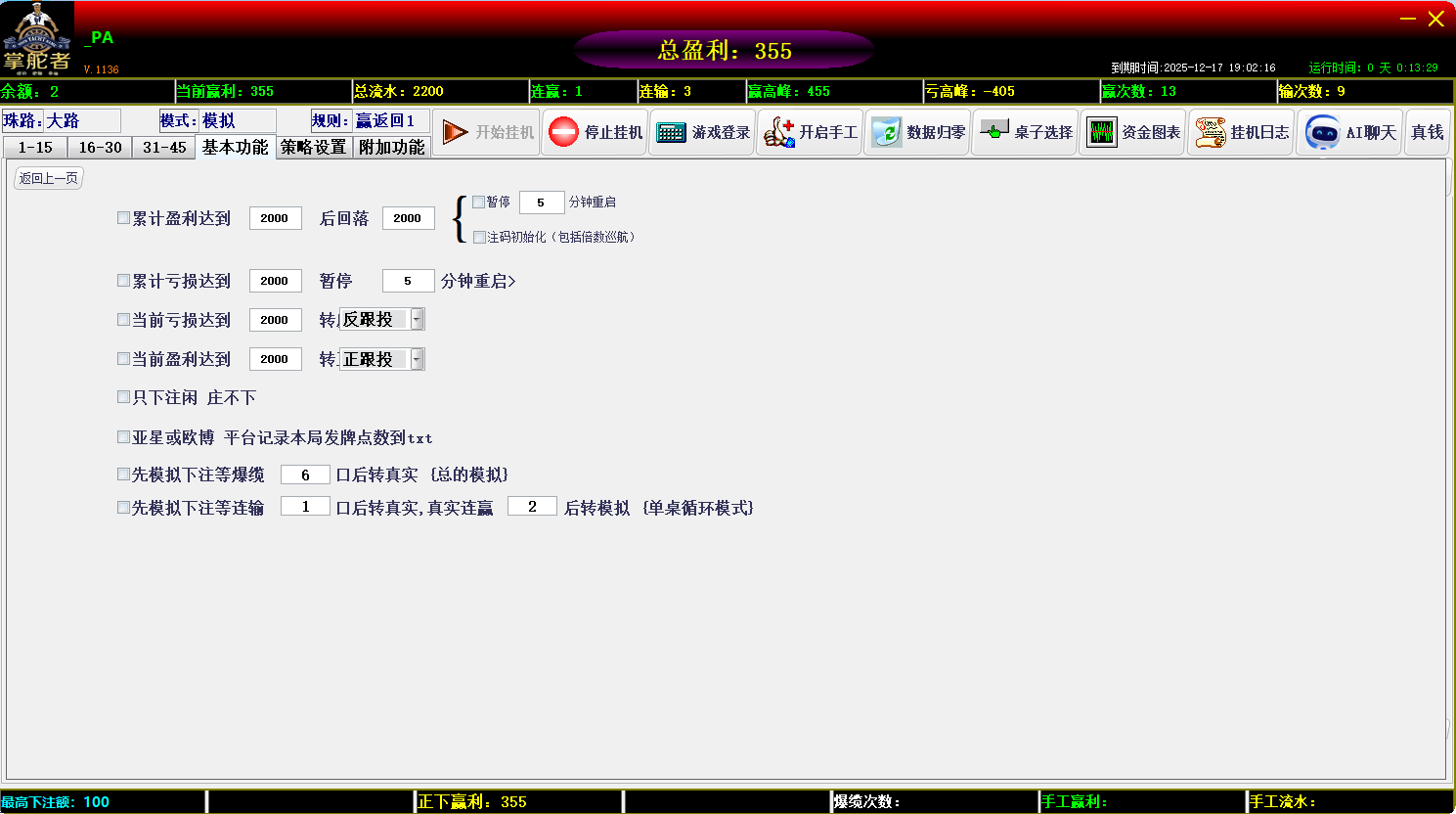
Task: Click the 分钟重启> expander after 累计亏损
Action: [x=478, y=282]
